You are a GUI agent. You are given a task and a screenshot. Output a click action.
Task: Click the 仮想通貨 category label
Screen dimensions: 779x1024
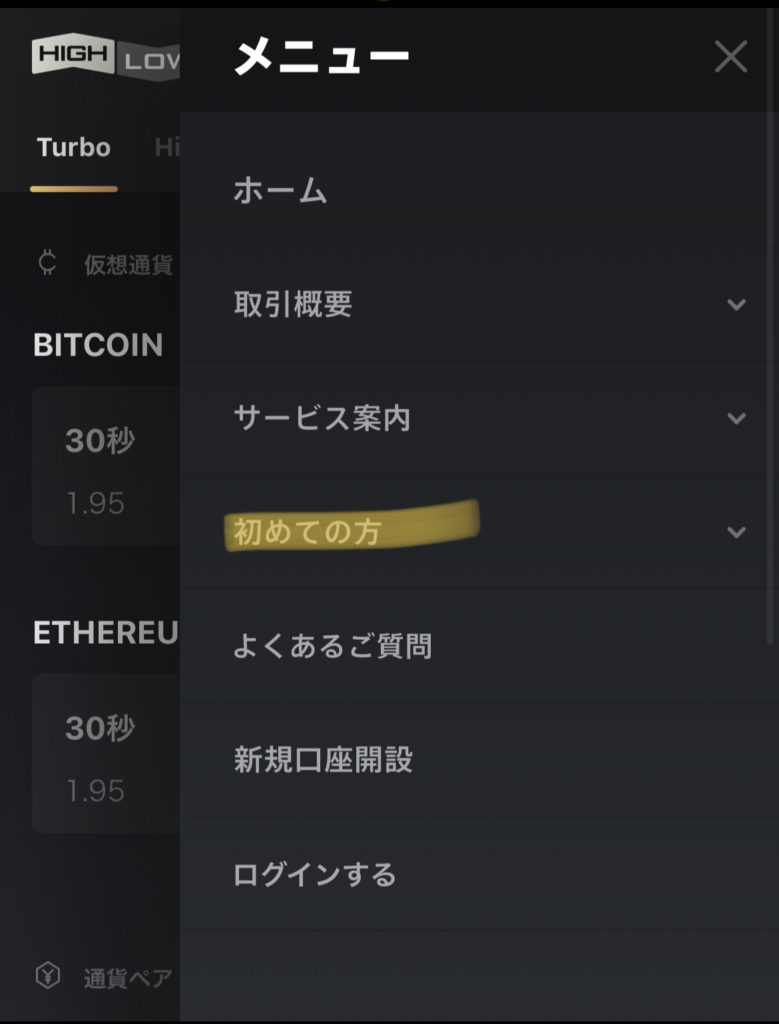[x=128, y=265]
